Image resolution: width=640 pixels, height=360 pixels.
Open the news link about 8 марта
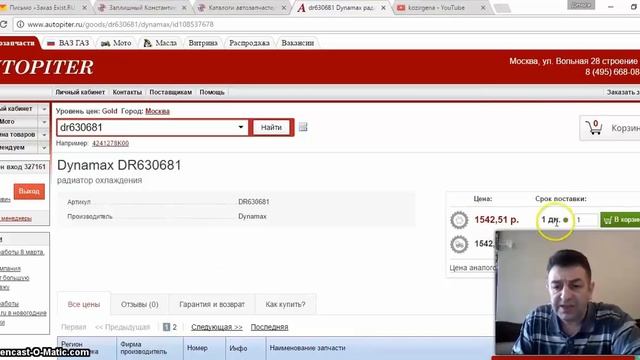(22, 252)
